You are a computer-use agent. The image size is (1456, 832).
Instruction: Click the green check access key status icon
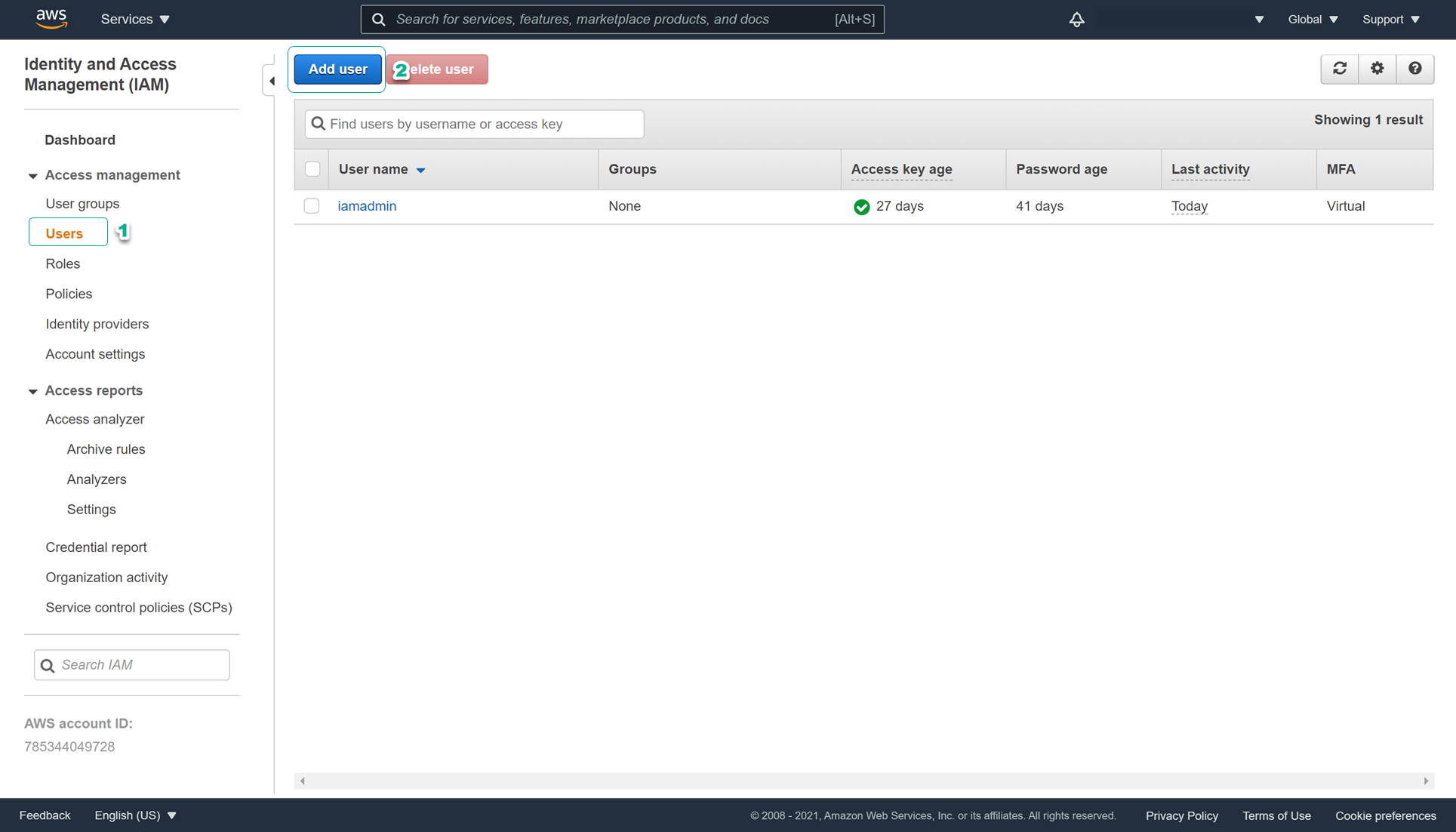(861, 207)
